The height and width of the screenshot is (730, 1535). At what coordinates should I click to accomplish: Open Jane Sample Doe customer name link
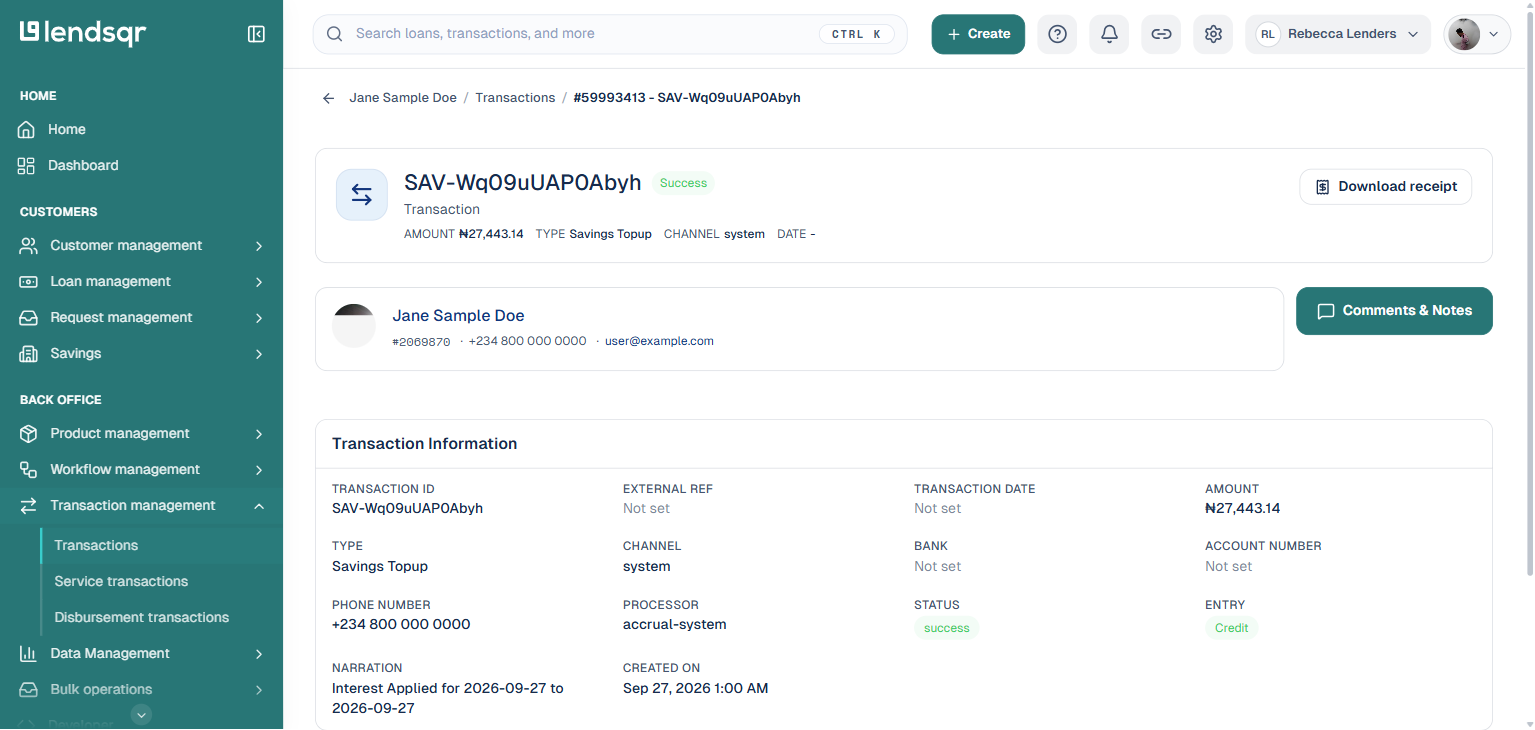(458, 315)
